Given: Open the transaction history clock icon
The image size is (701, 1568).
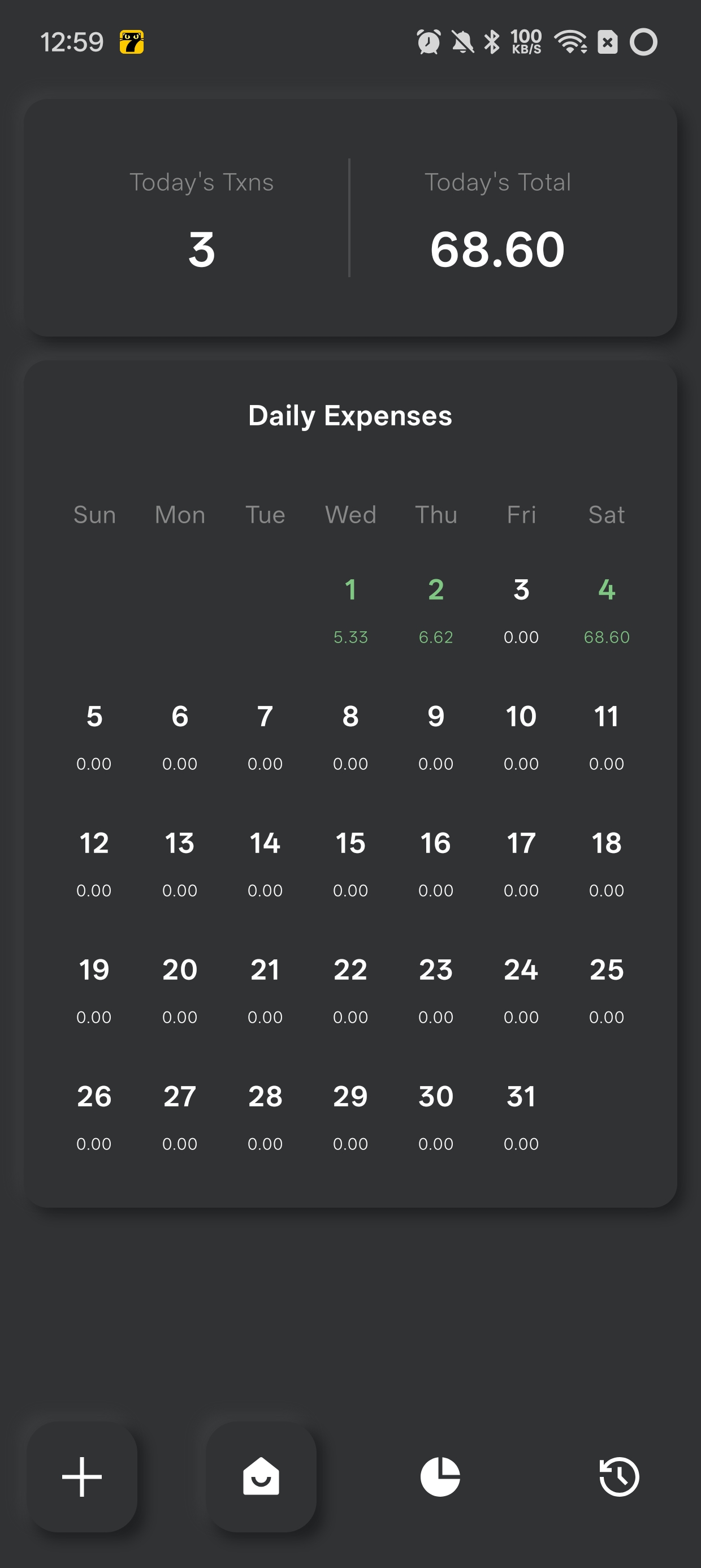Looking at the screenshot, I should (x=619, y=1476).
